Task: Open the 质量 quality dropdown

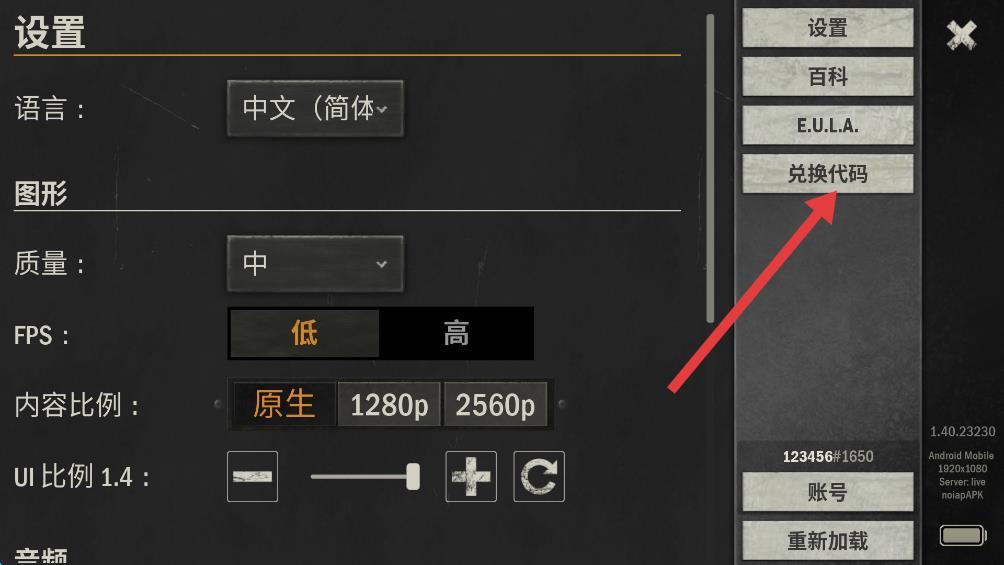Action: click(x=315, y=263)
